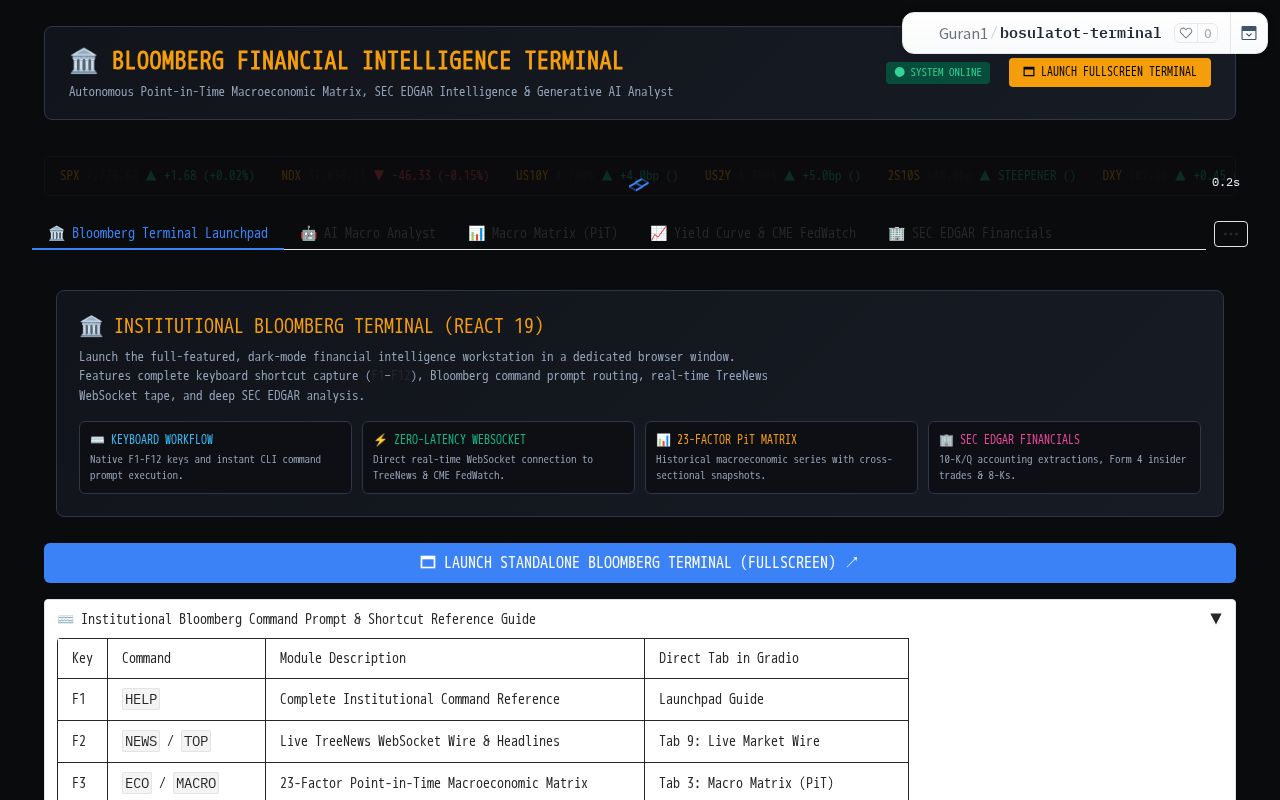Viewport: 1280px width, 800px height.
Task: Click the green status dot in SYSTEM ONLINE badge
Action: pyautogui.click(x=899, y=72)
